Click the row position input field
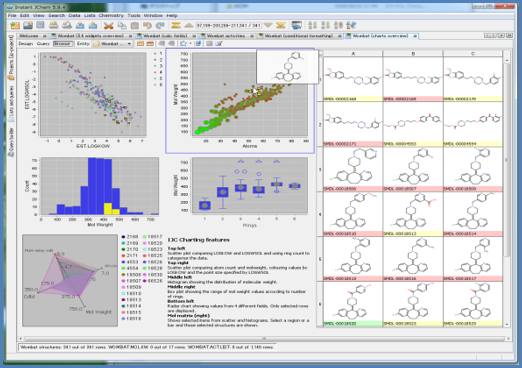The width and height of the screenshot is (522, 368). [x=228, y=25]
